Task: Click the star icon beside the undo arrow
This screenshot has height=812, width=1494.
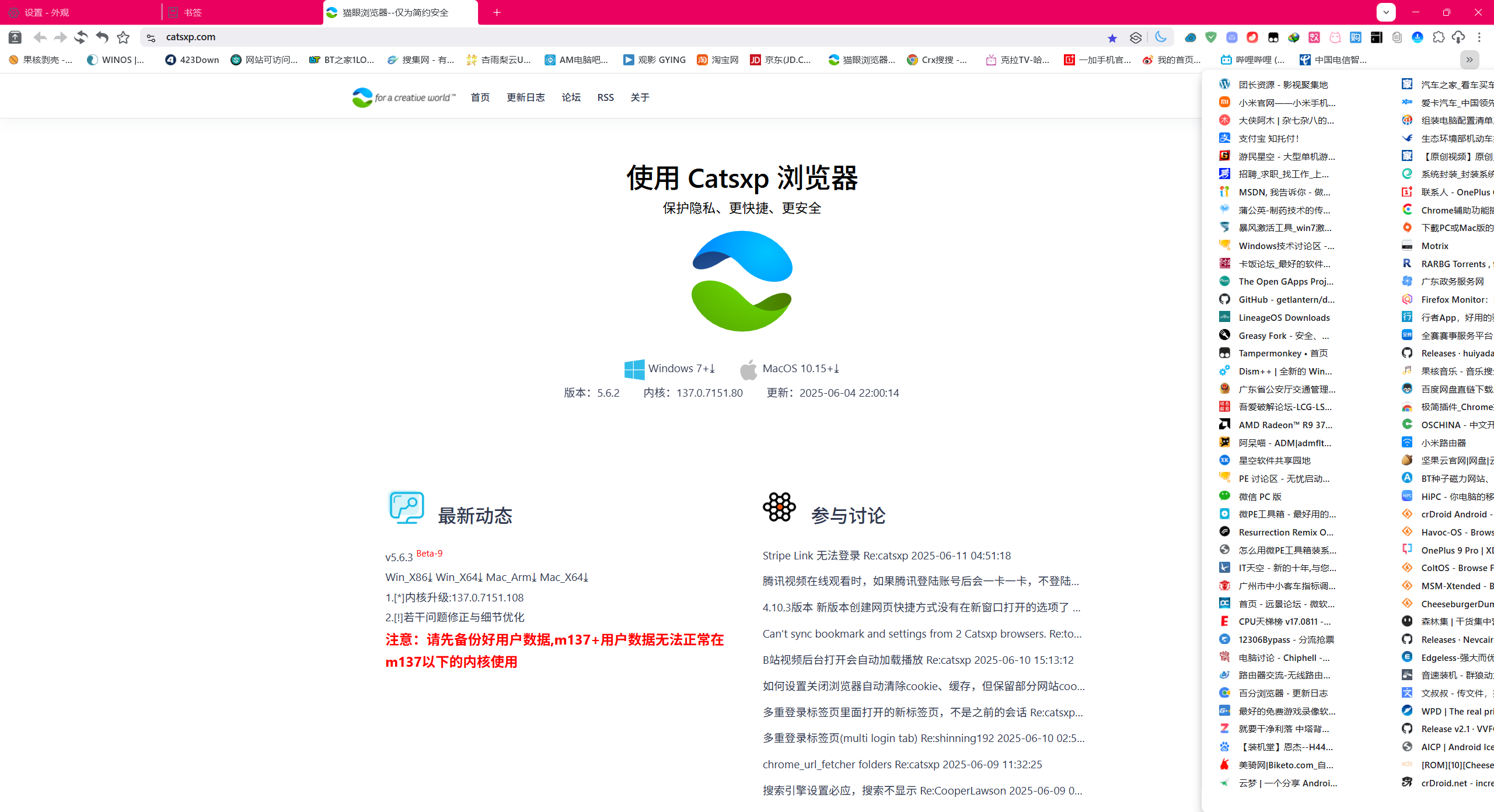Action: pyautogui.click(x=123, y=37)
